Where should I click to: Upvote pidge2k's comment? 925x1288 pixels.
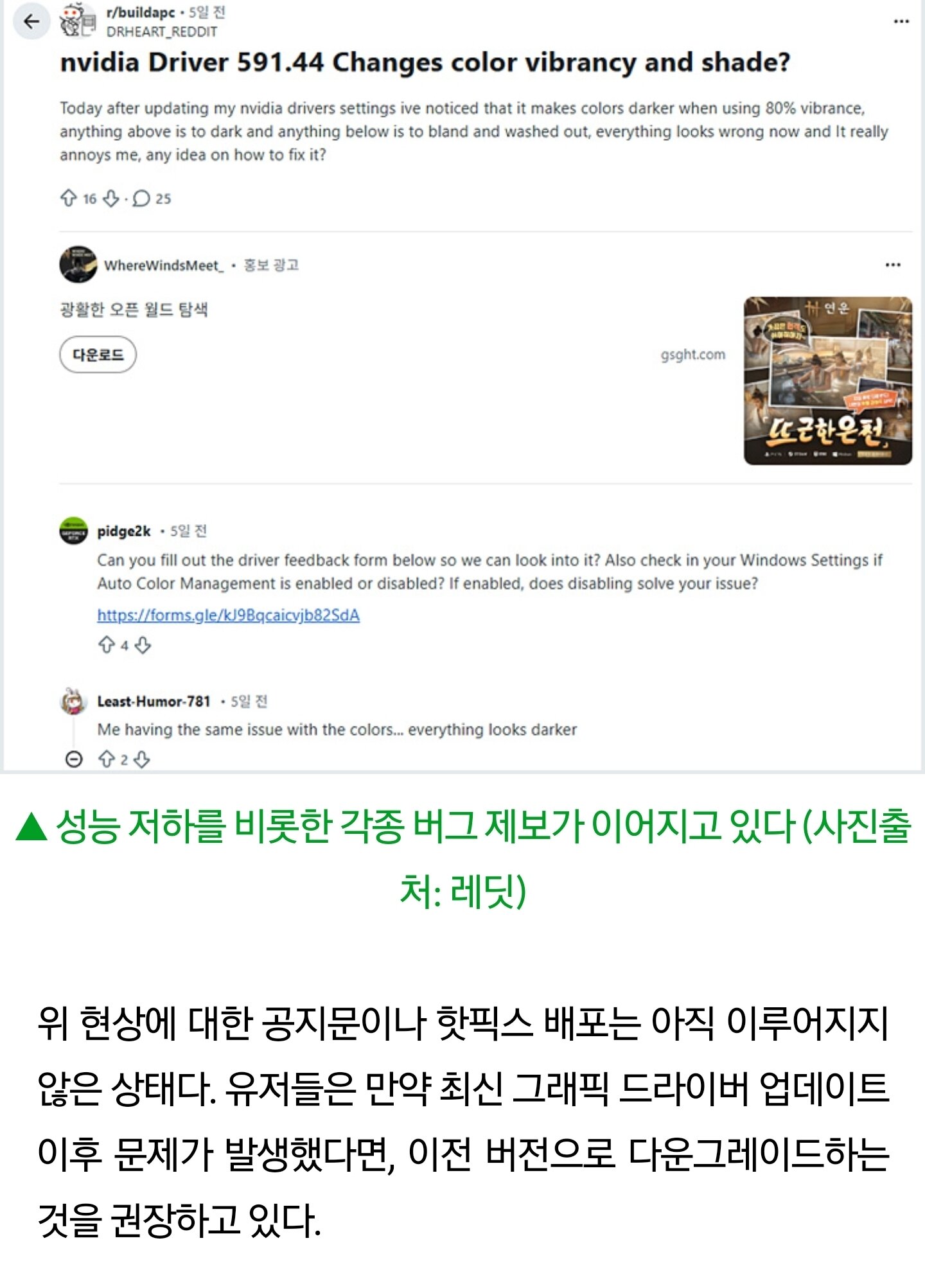(x=107, y=644)
